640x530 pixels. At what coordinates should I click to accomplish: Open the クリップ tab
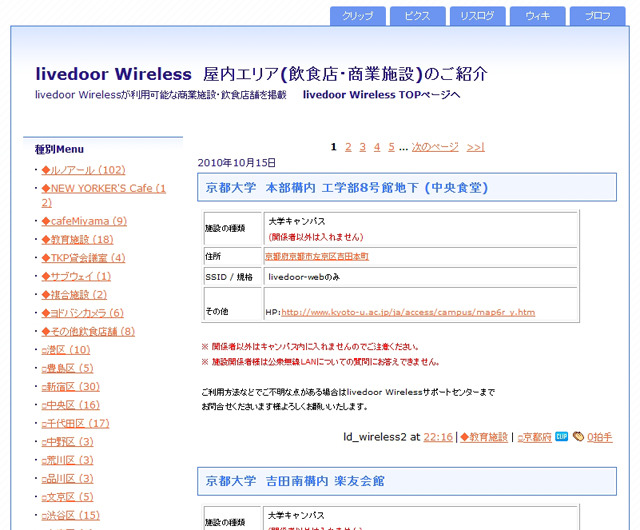click(x=358, y=16)
